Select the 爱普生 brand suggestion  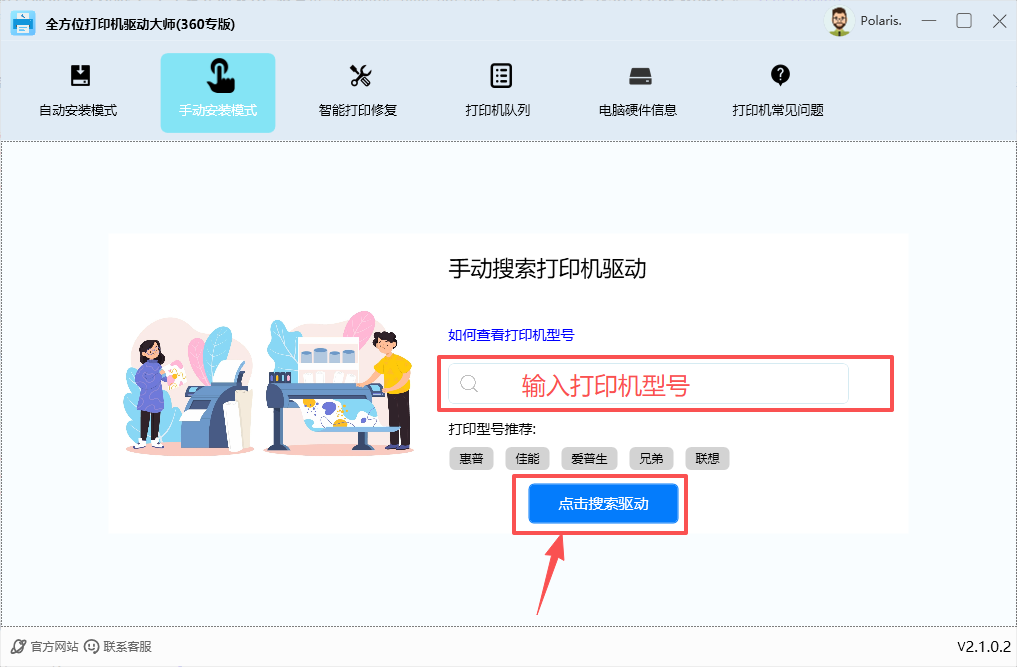[589, 458]
